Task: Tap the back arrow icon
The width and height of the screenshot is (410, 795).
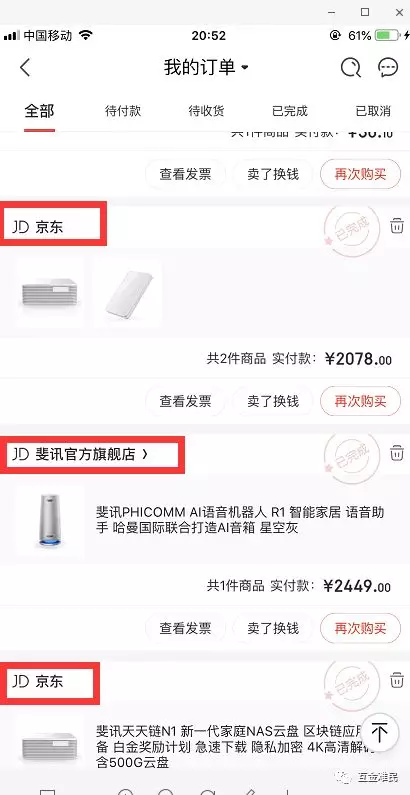Action: pos(25,67)
